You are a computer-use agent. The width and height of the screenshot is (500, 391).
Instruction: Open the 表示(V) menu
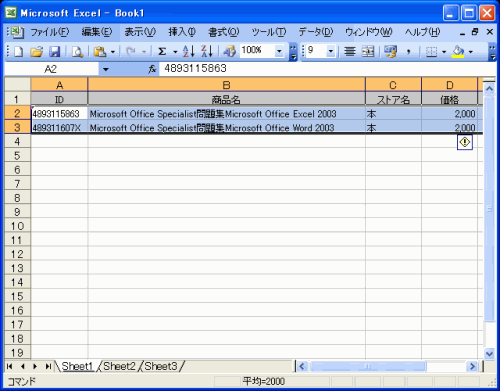[x=140, y=32]
